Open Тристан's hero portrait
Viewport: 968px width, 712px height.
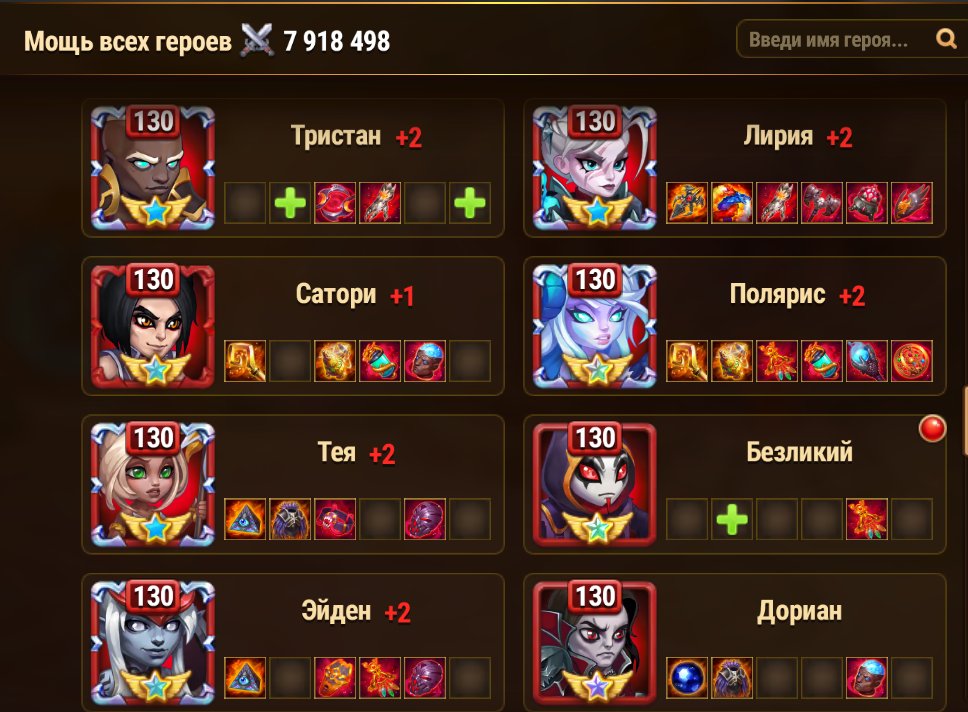(153, 167)
